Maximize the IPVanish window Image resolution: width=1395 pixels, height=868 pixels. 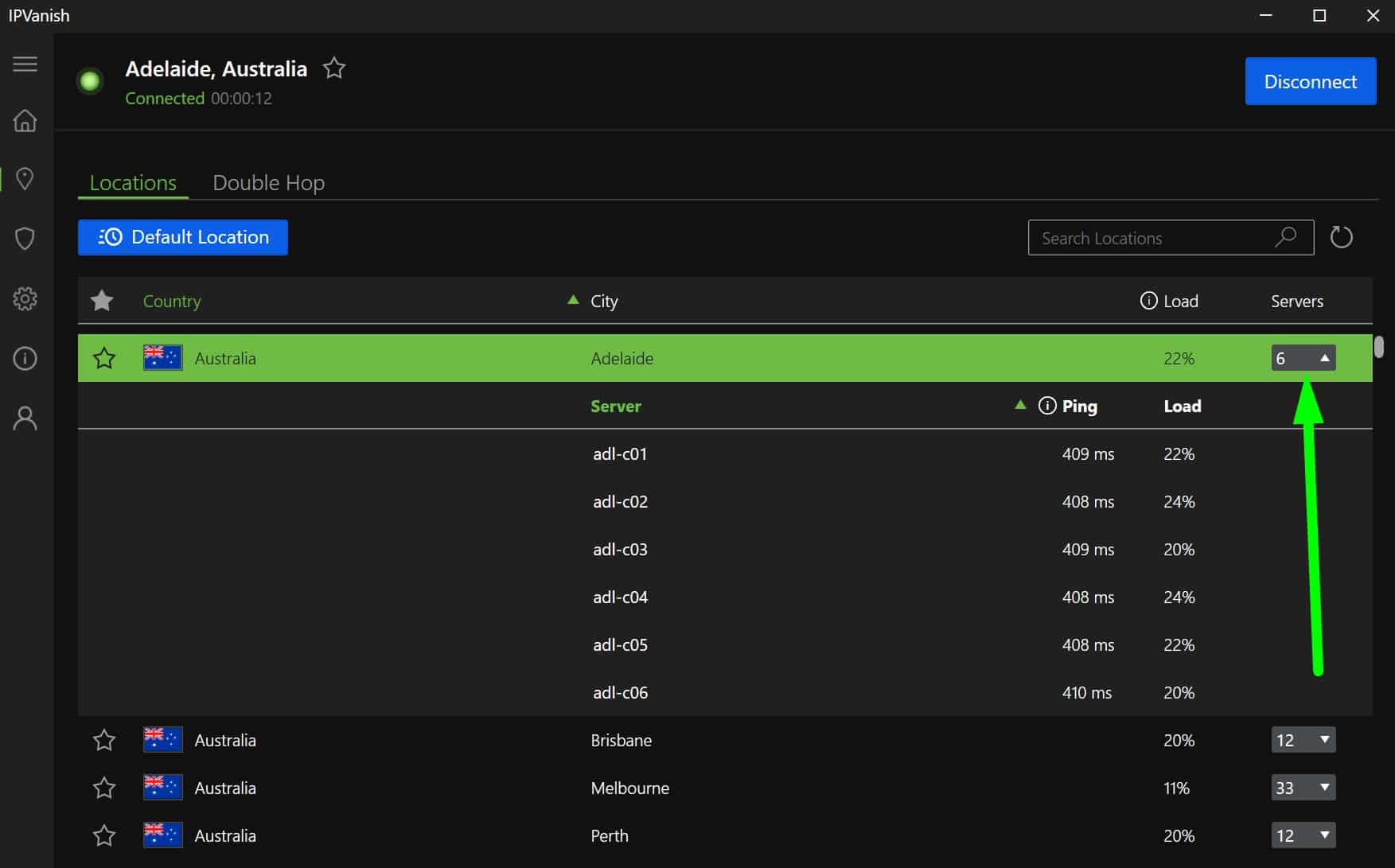pyautogui.click(x=1319, y=16)
